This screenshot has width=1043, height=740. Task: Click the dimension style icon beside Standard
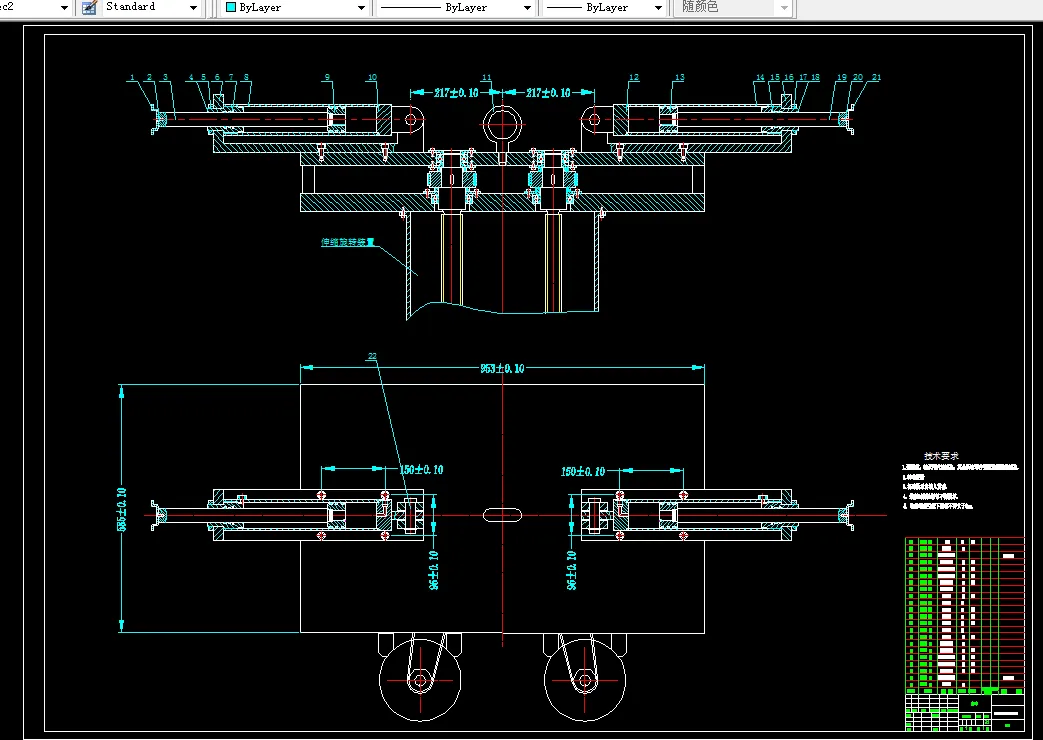click(x=89, y=7)
